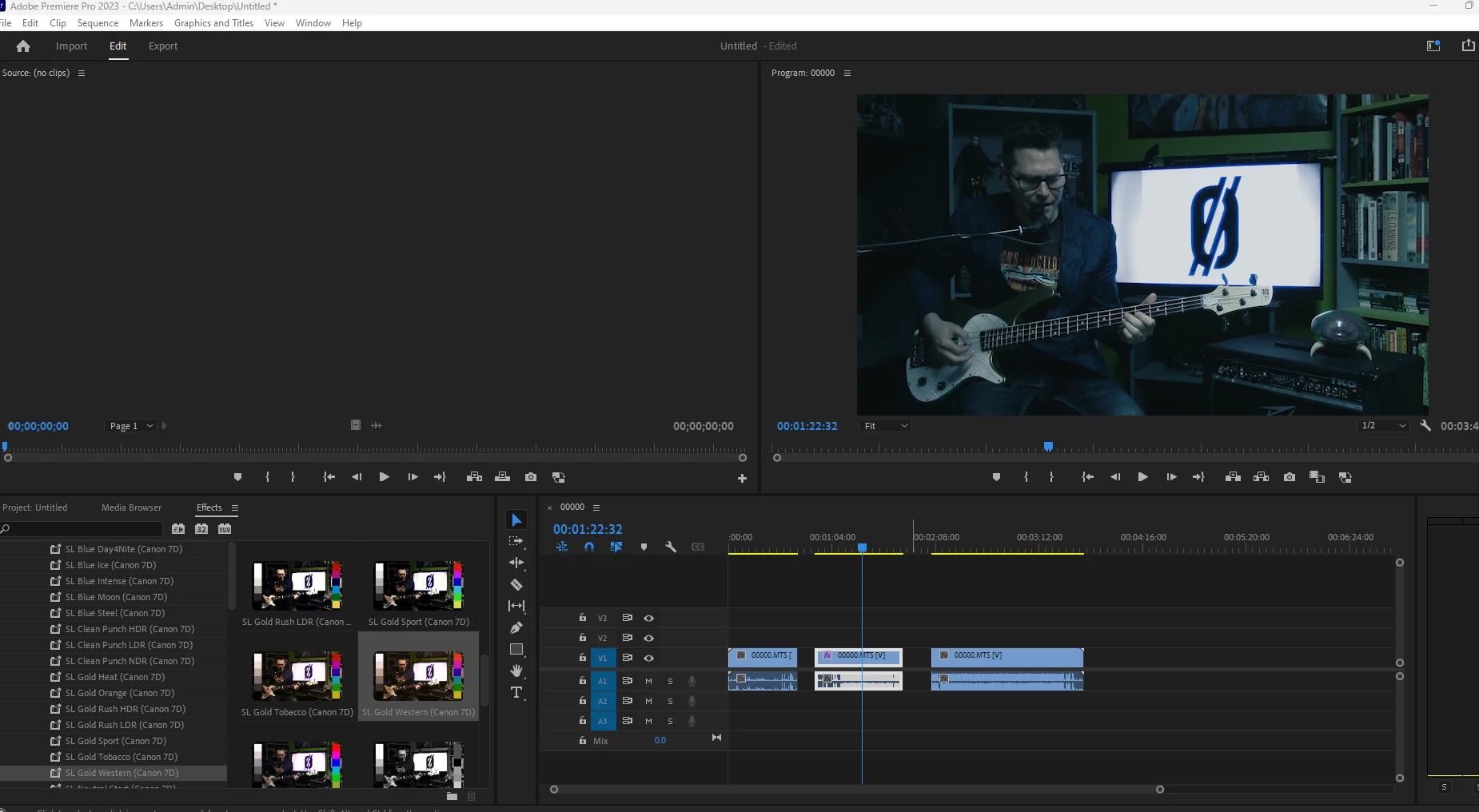Viewport: 1479px width, 812px height.
Task: Go to Export workspace
Action: point(163,46)
